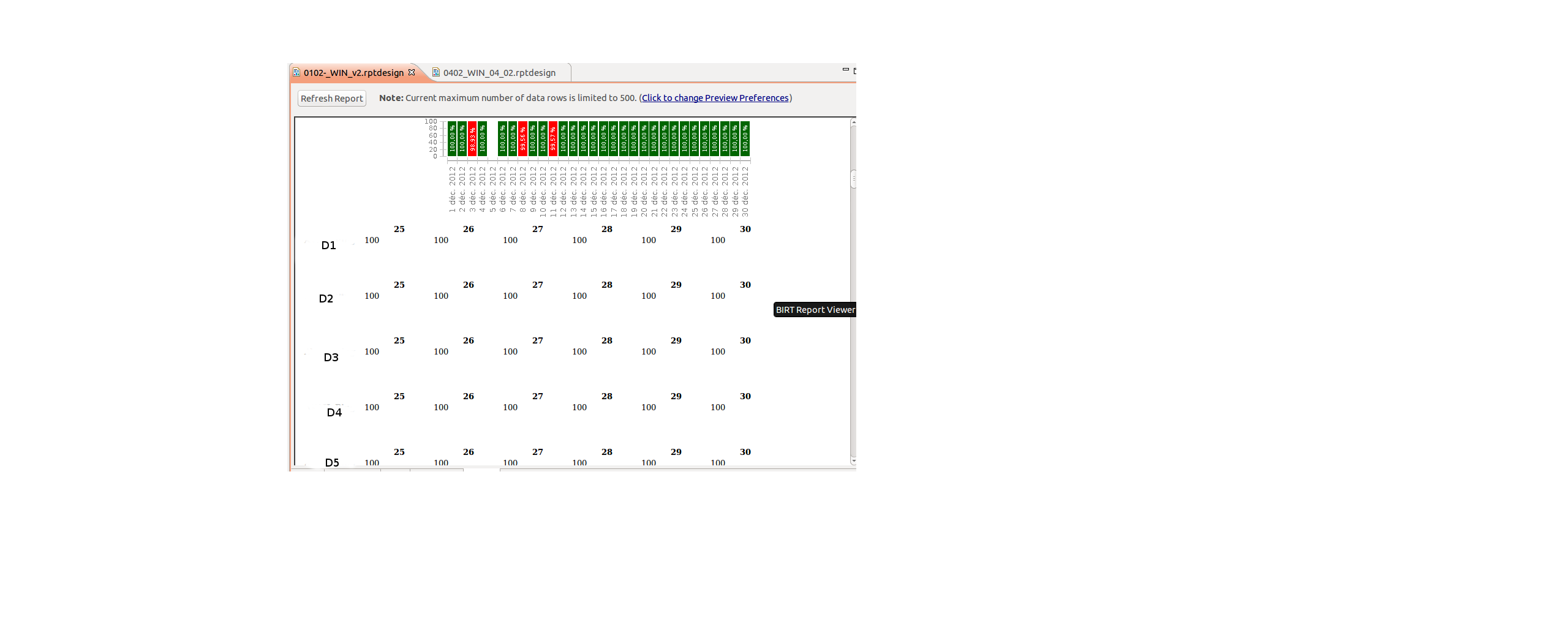Click the red 98,93 % bar in chart
The width and height of the screenshot is (1568, 627).
472,139
